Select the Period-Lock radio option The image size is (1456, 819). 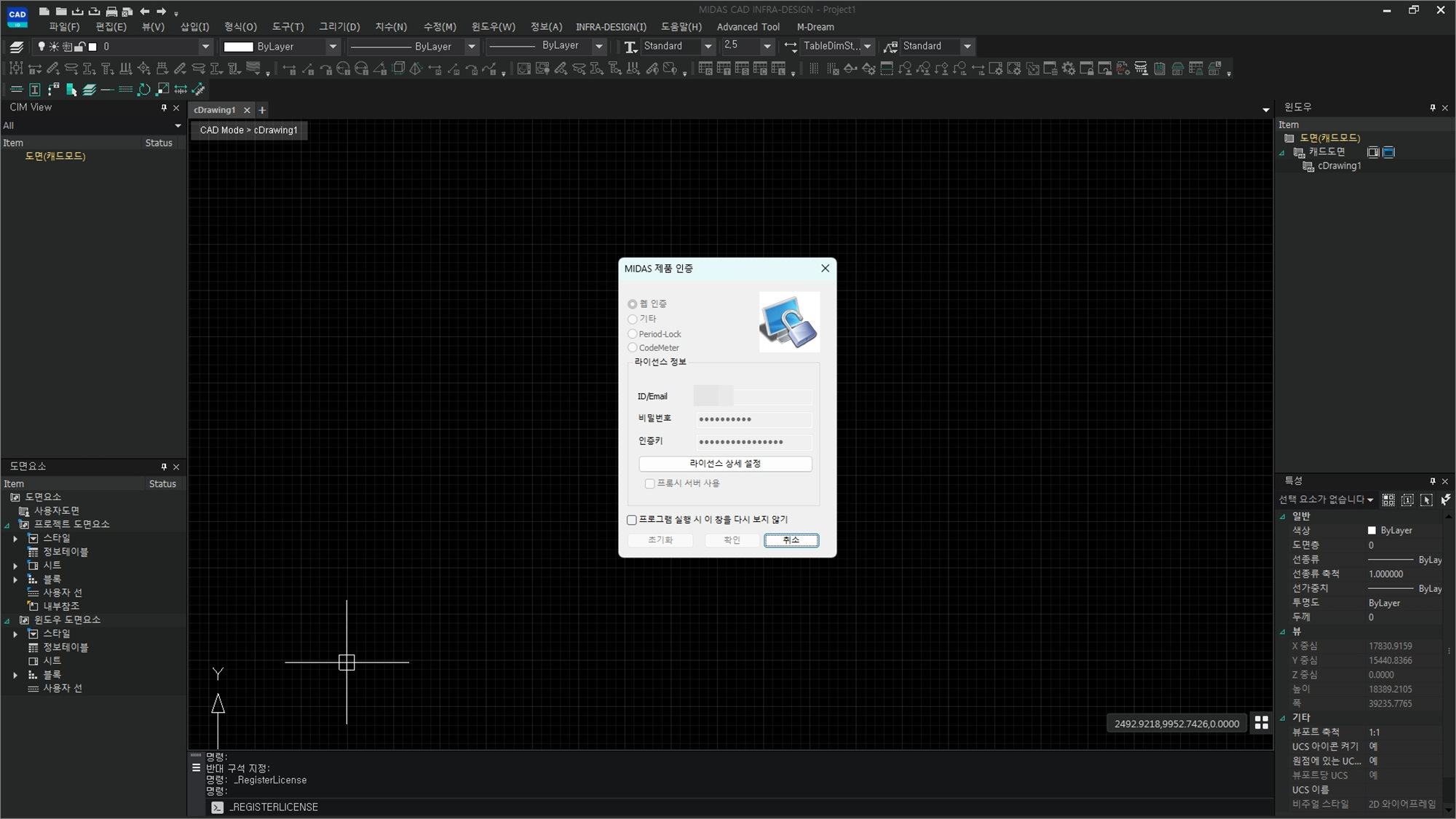(x=632, y=334)
